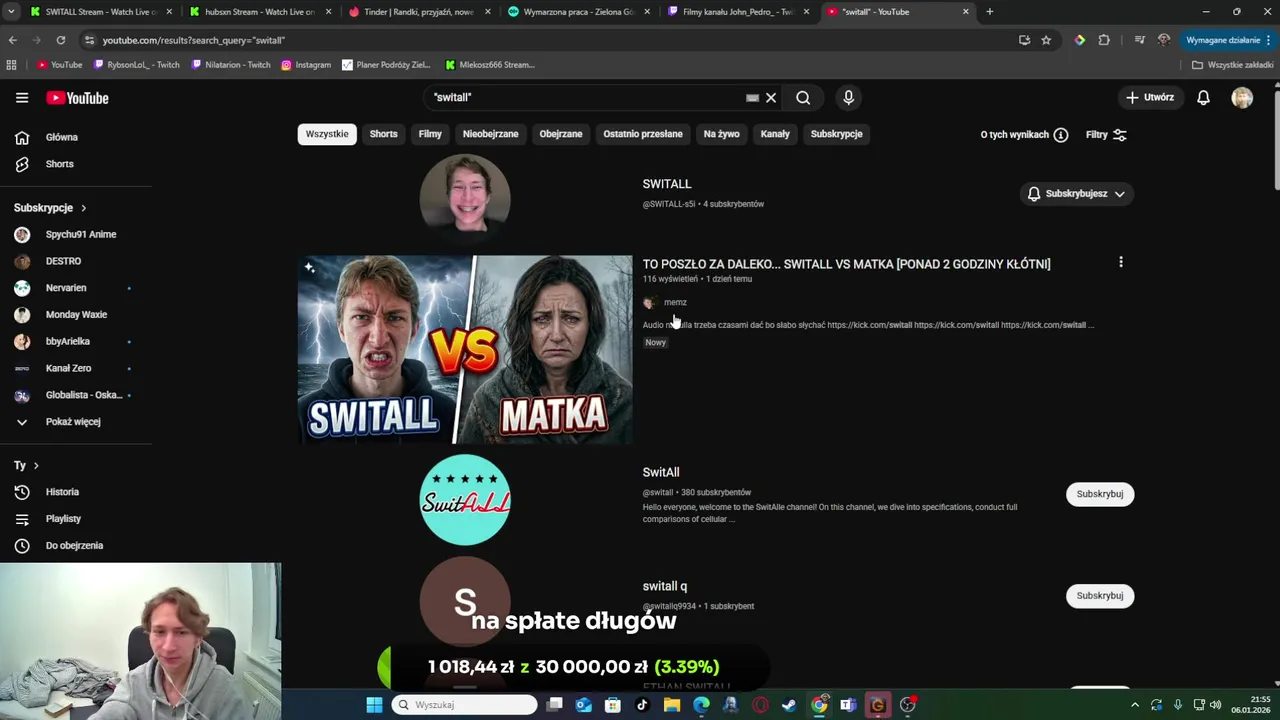Screen dimensions: 1280x720
Task: Open the Chrome apps grid in bookmarks bar
Action: 12,65
